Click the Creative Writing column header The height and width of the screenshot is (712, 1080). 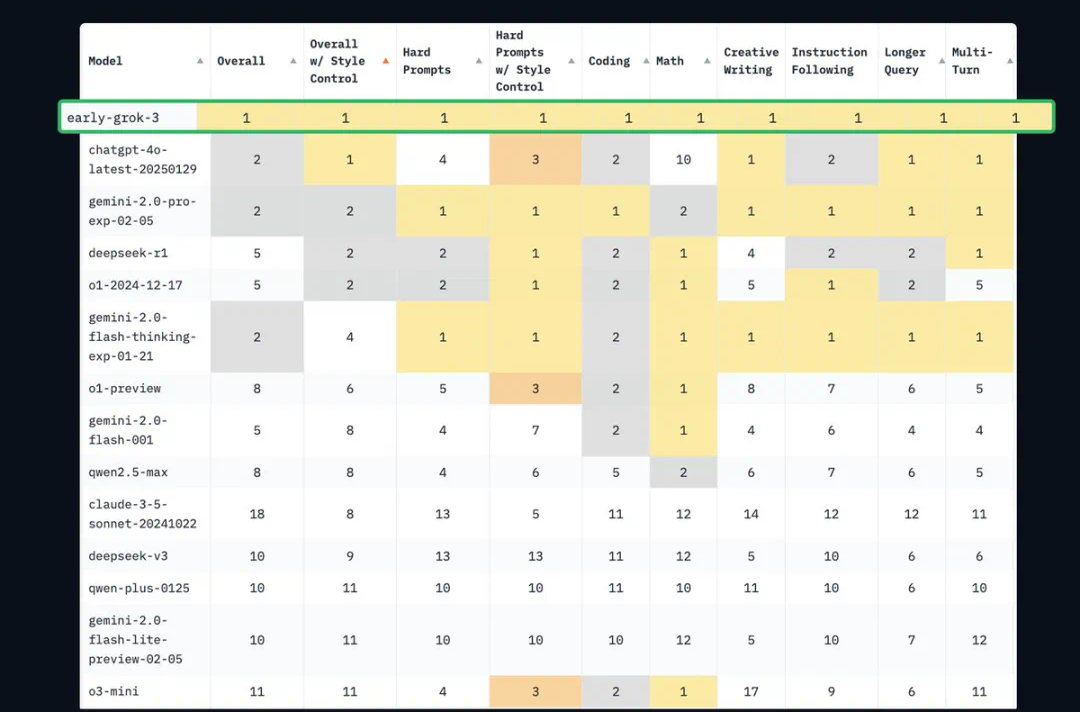tap(750, 61)
